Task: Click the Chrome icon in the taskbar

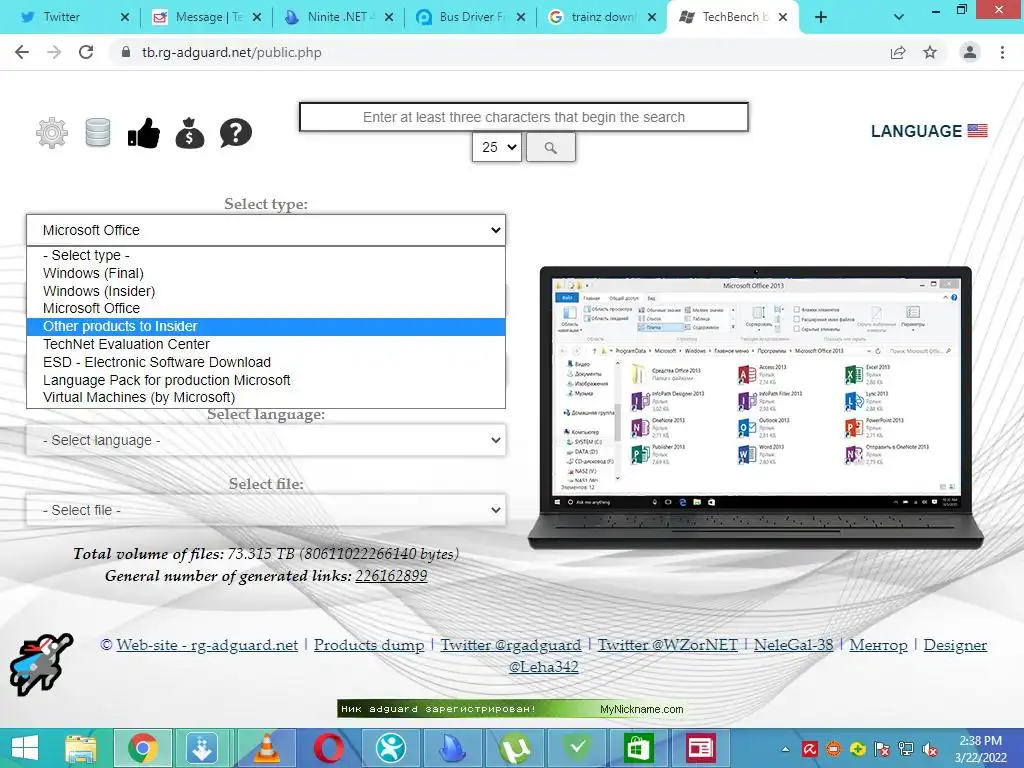Action: (143, 748)
